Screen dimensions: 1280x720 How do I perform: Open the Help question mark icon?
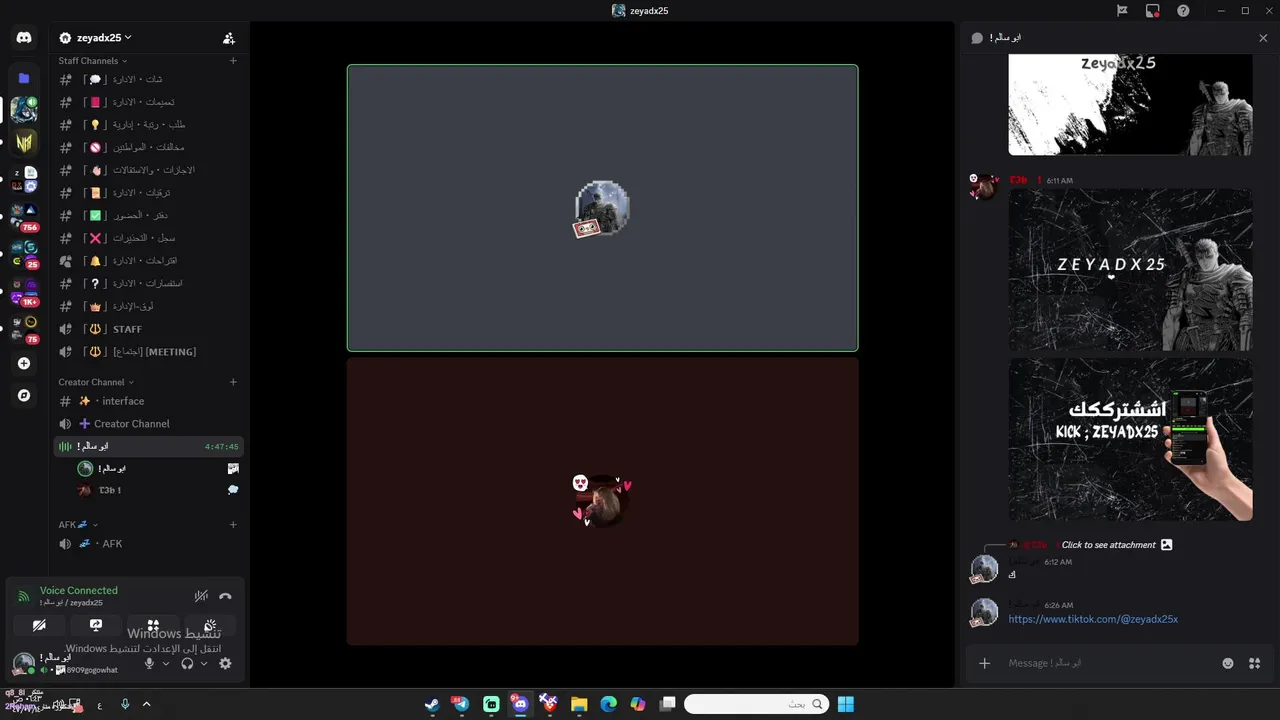pos(1183,11)
